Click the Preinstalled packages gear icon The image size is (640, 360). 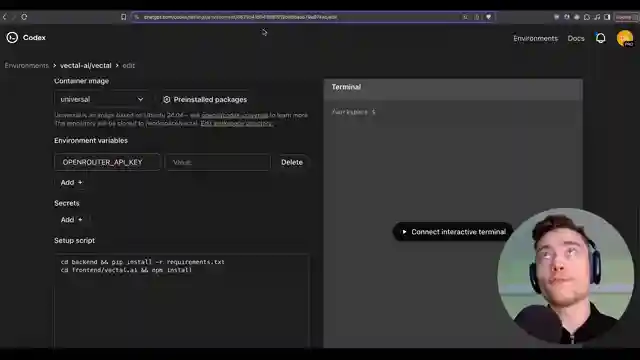tap(167, 100)
